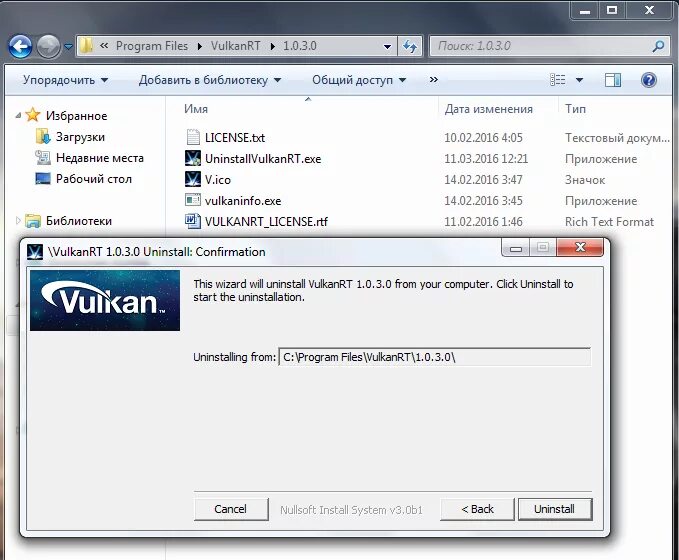Viewport: 679px width, 560px height.
Task: Show more toolbar commands via double chevron
Action: pyautogui.click(x=433, y=80)
